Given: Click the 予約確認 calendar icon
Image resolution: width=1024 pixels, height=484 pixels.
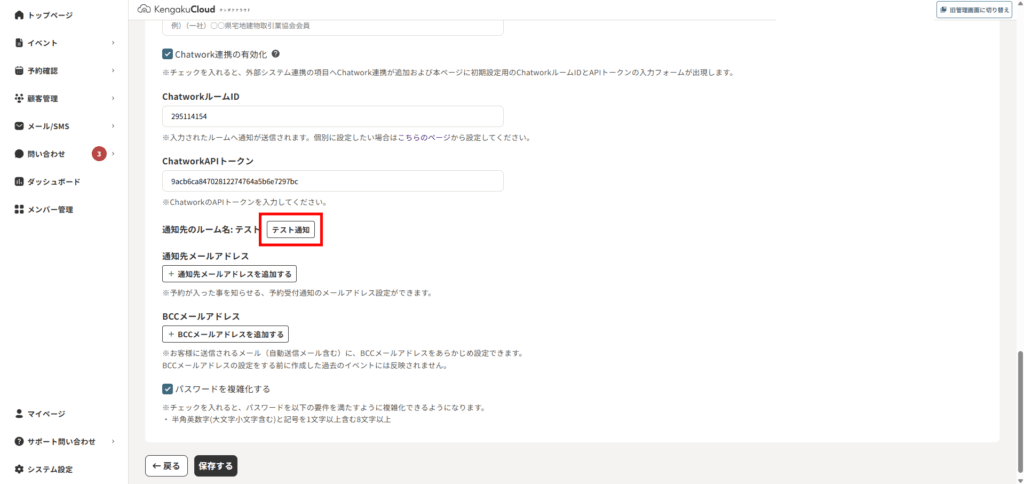Looking at the screenshot, I should [19, 71].
